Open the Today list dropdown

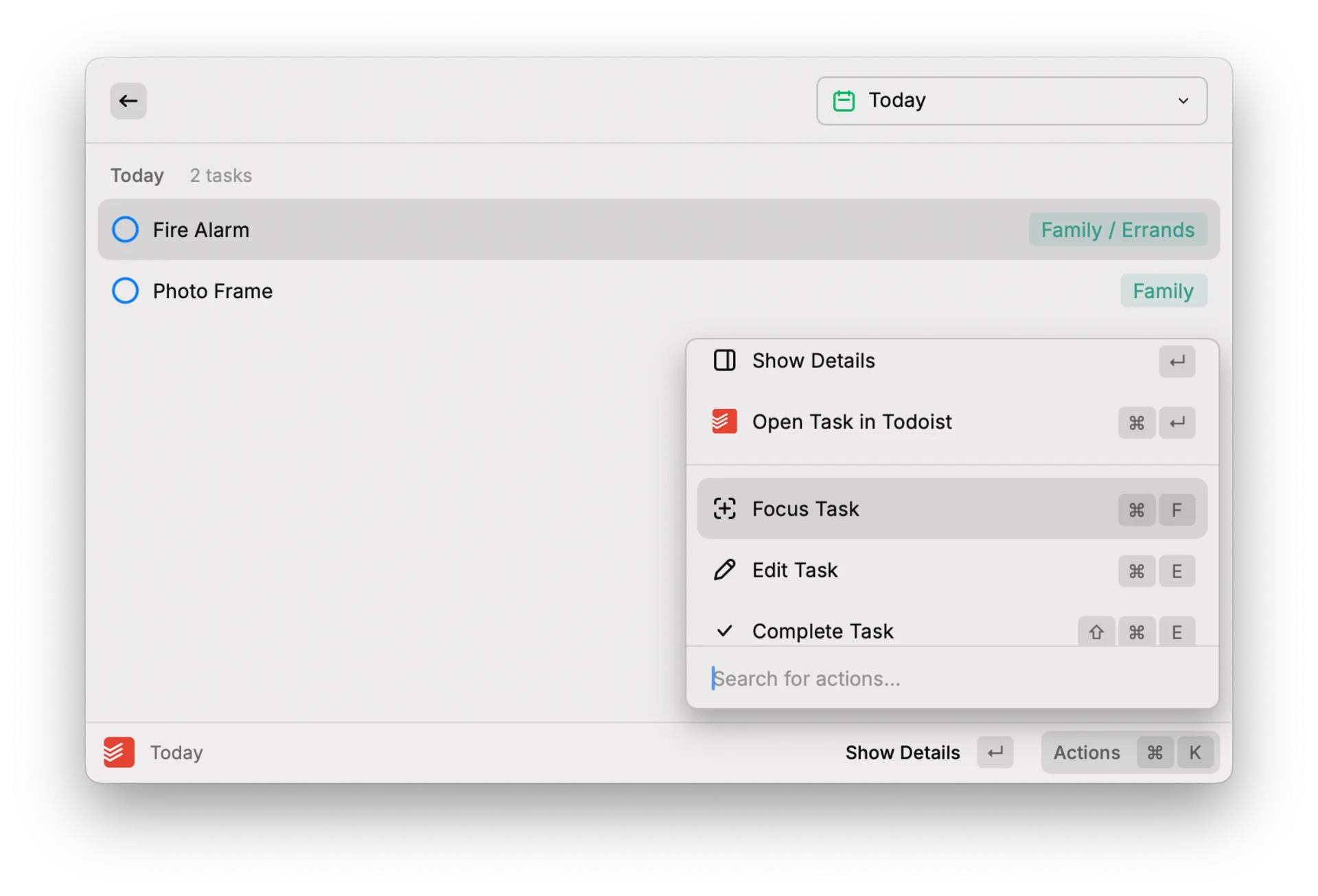[x=1183, y=100]
